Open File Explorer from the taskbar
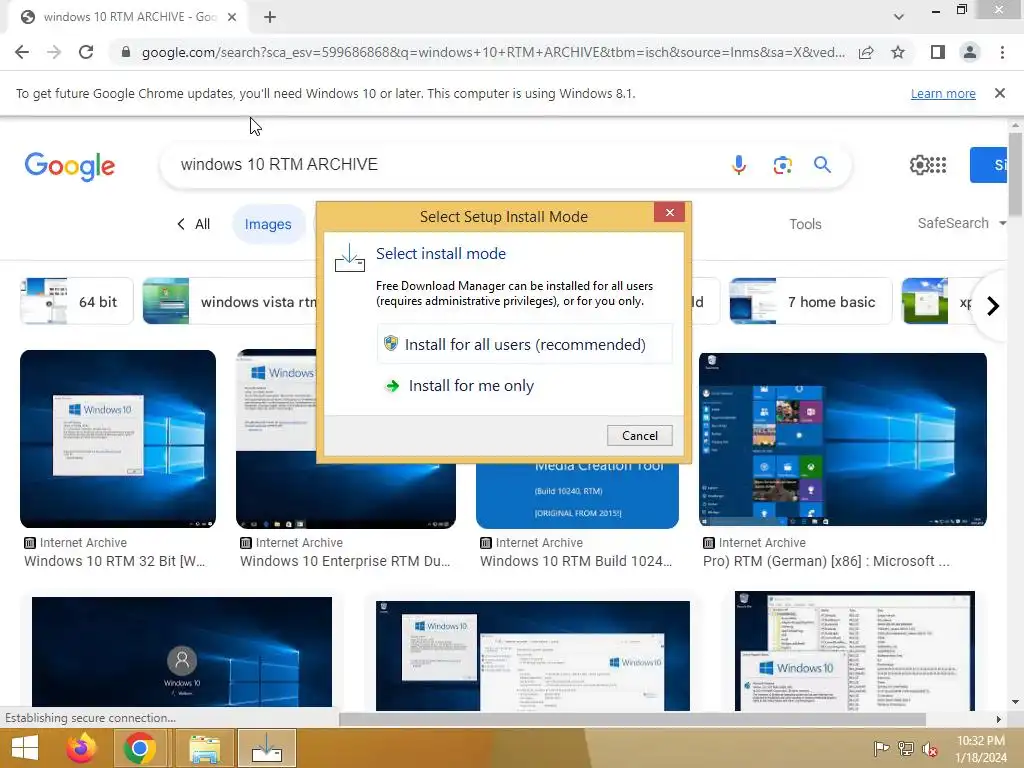 coord(204,748)
